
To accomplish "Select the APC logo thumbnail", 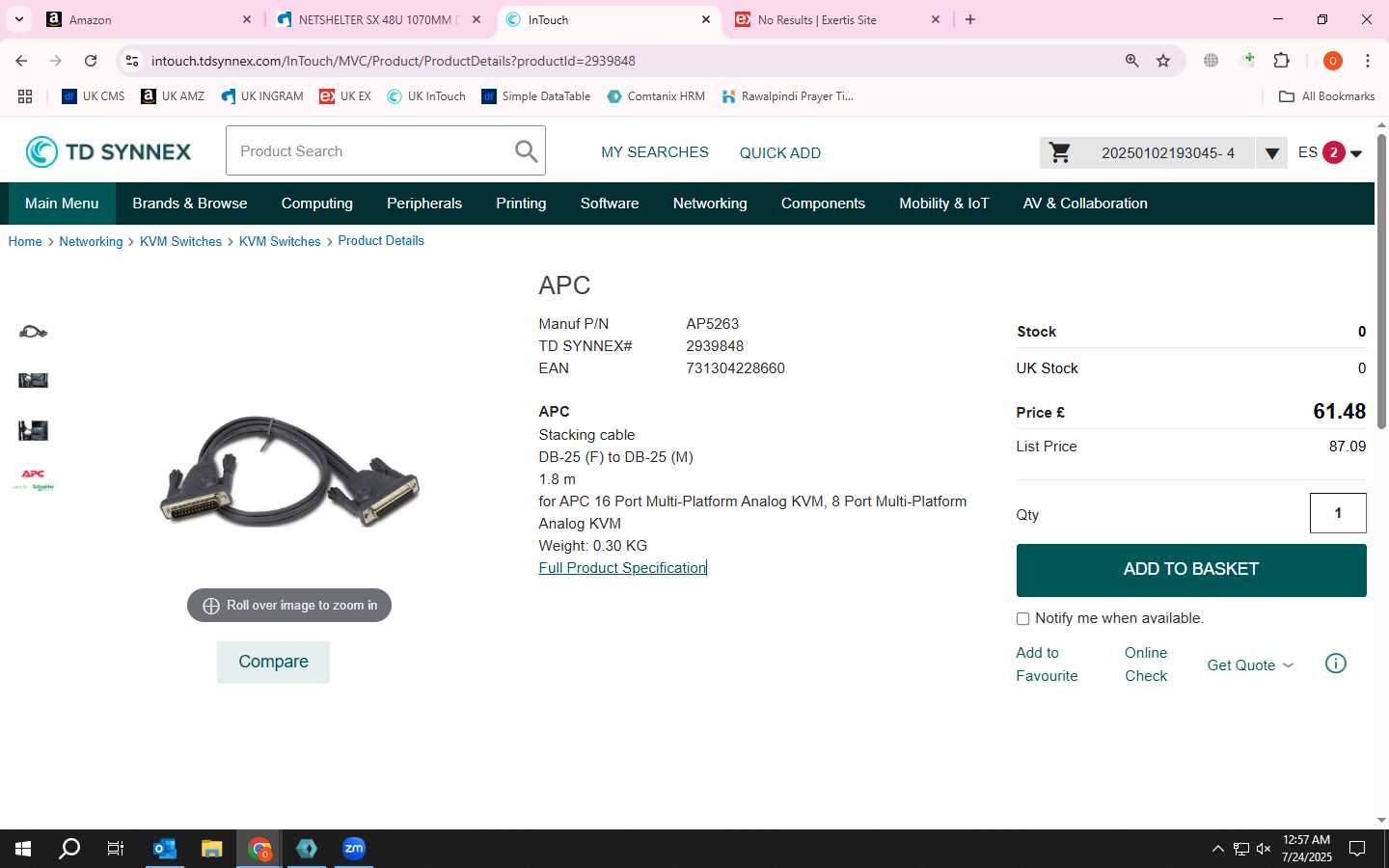I will click(x=33, y=479).
